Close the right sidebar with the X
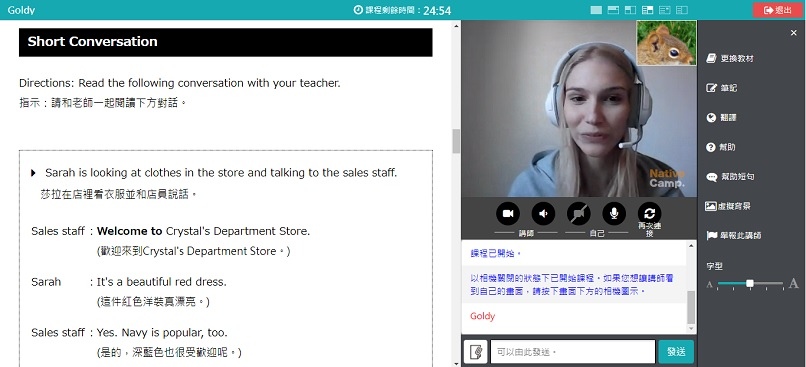The width and height of the screenshot is (806, 367). [794, 33]
